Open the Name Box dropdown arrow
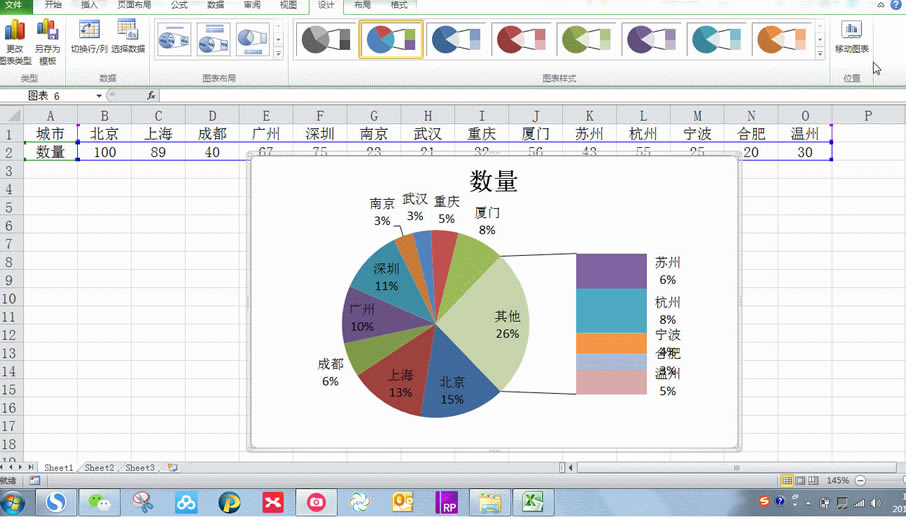906x519 pixels. tap(99, 96)
